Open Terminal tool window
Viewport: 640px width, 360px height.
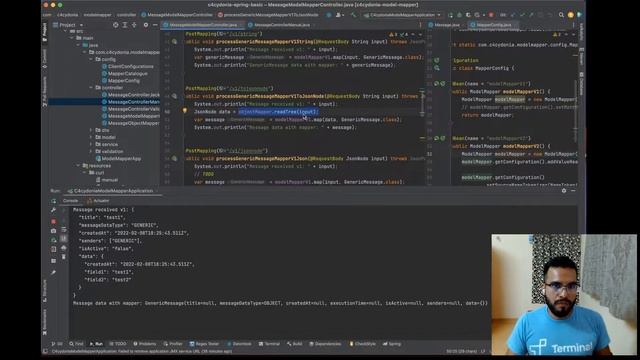269,344
